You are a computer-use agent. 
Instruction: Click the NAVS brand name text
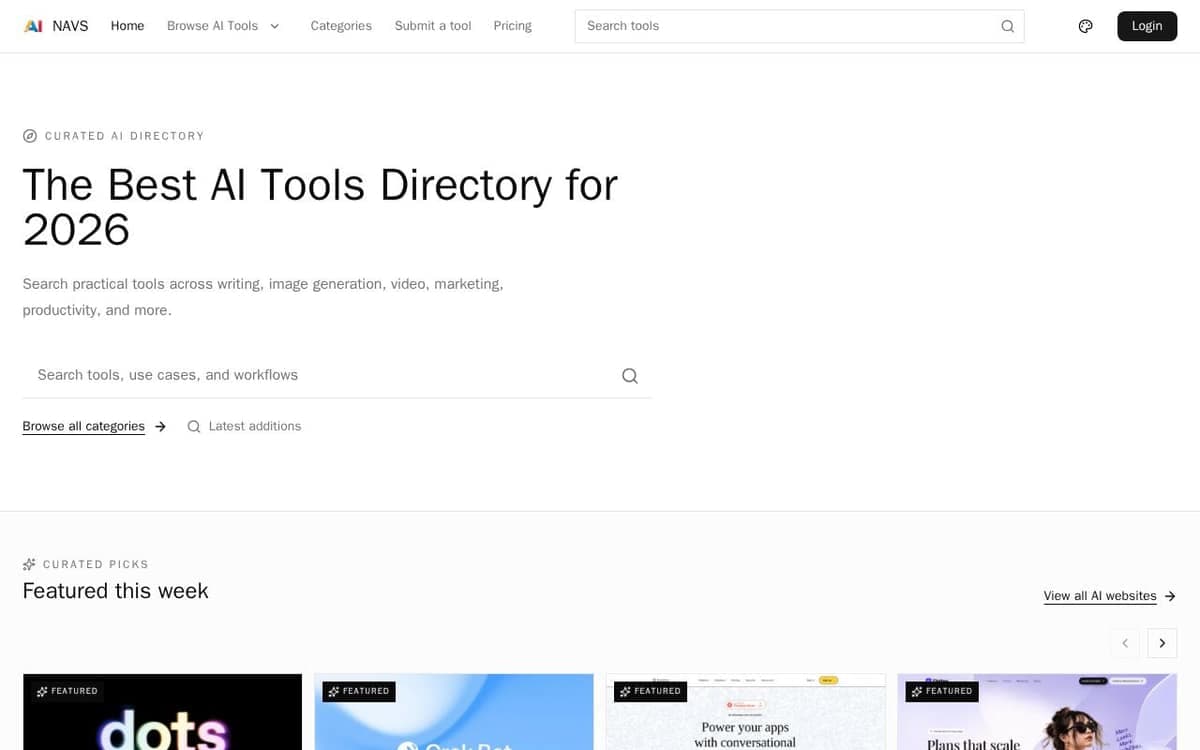[71, 26]
